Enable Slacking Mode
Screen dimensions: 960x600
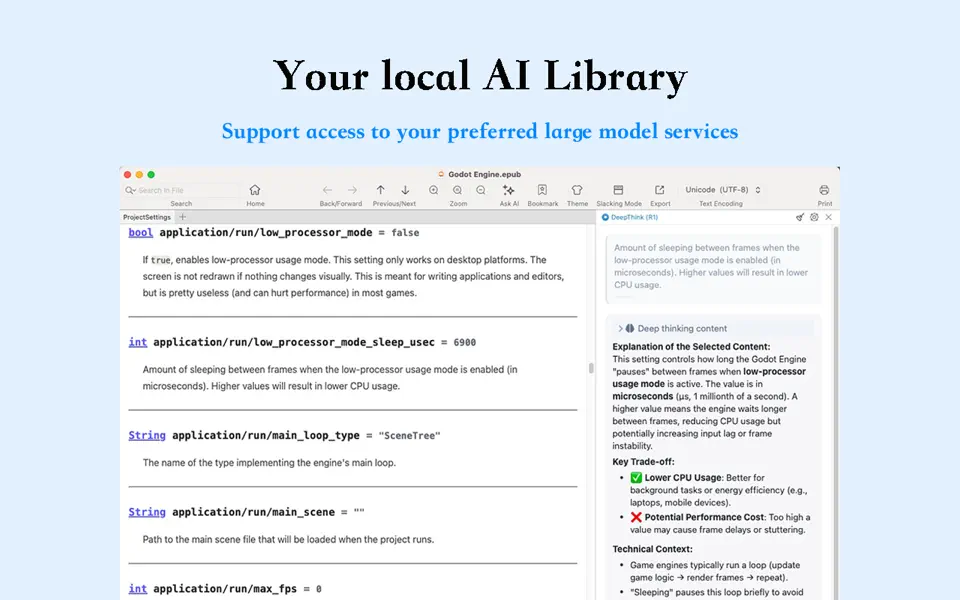pos(619,189)
